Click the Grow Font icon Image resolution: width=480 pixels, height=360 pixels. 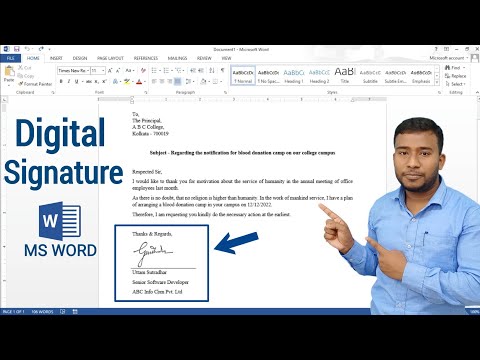(110, 71)
